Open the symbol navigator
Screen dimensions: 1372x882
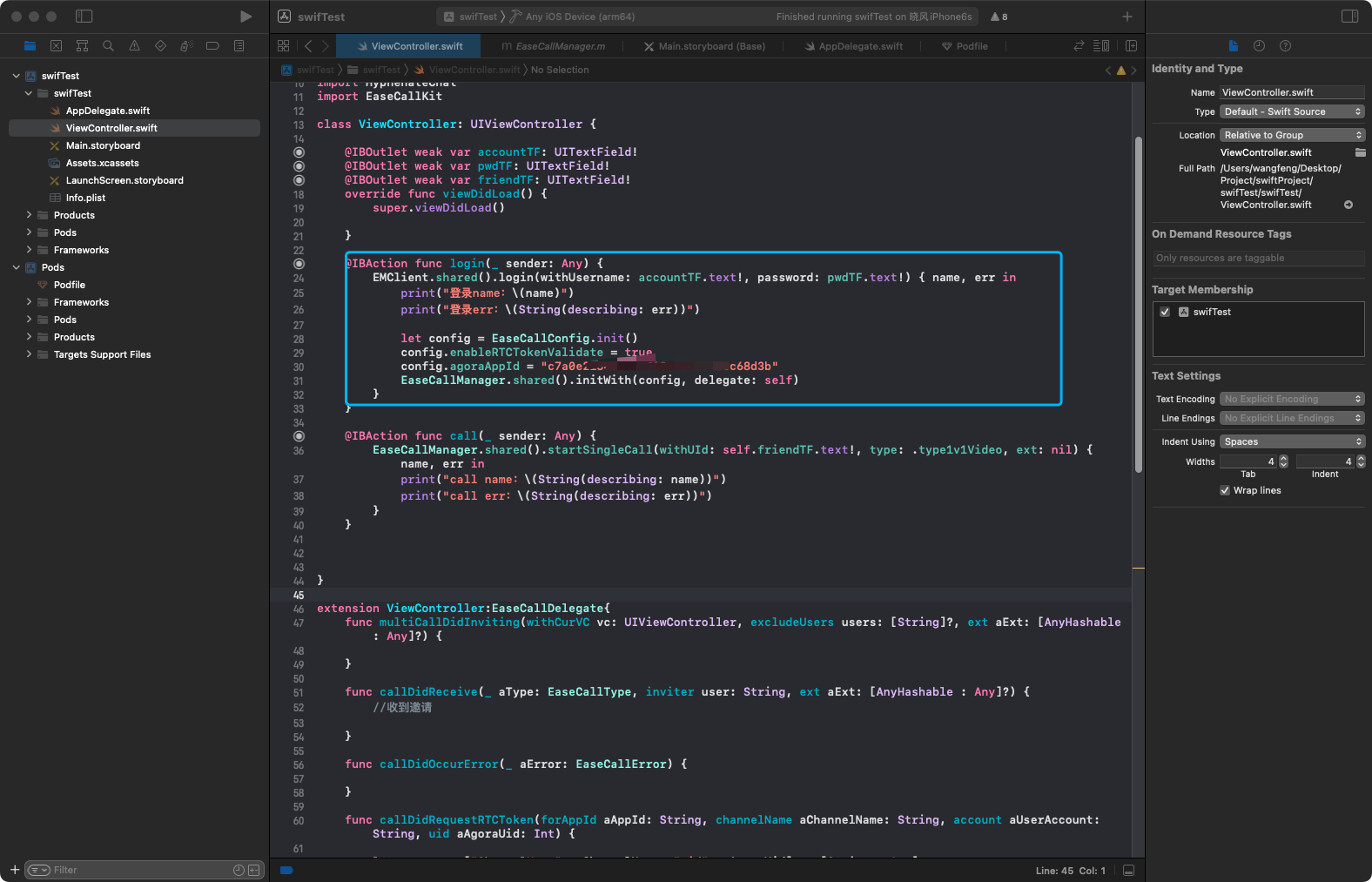pos(82,45)
